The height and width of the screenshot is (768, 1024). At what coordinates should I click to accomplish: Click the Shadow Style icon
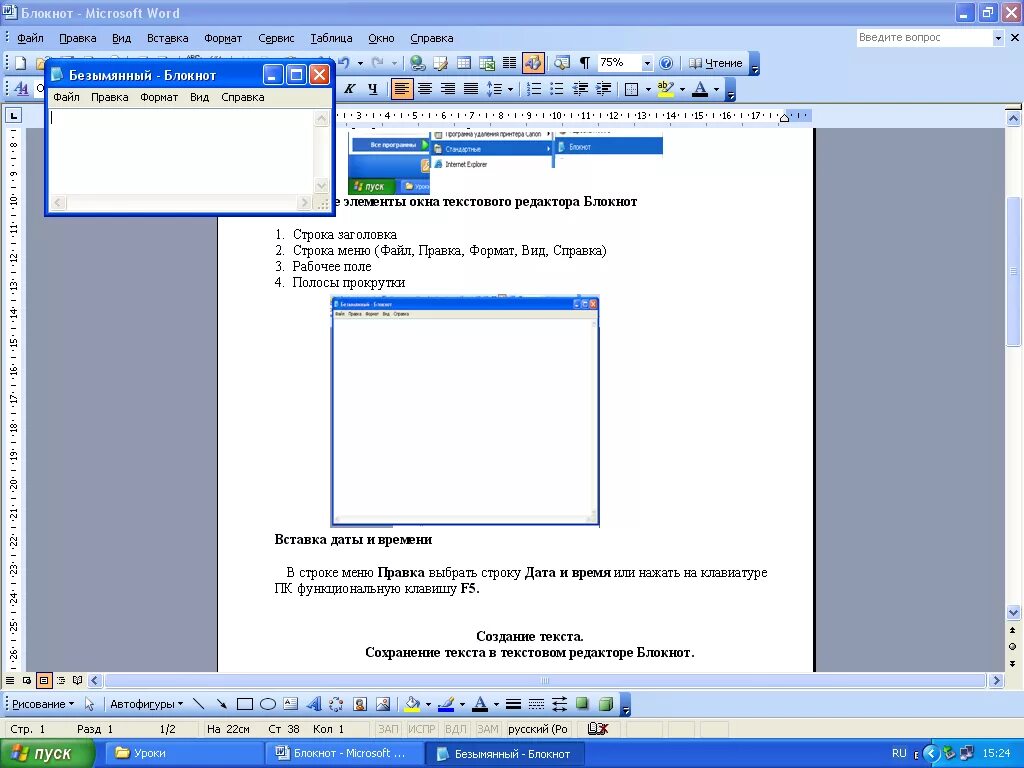tap(582, 704)
